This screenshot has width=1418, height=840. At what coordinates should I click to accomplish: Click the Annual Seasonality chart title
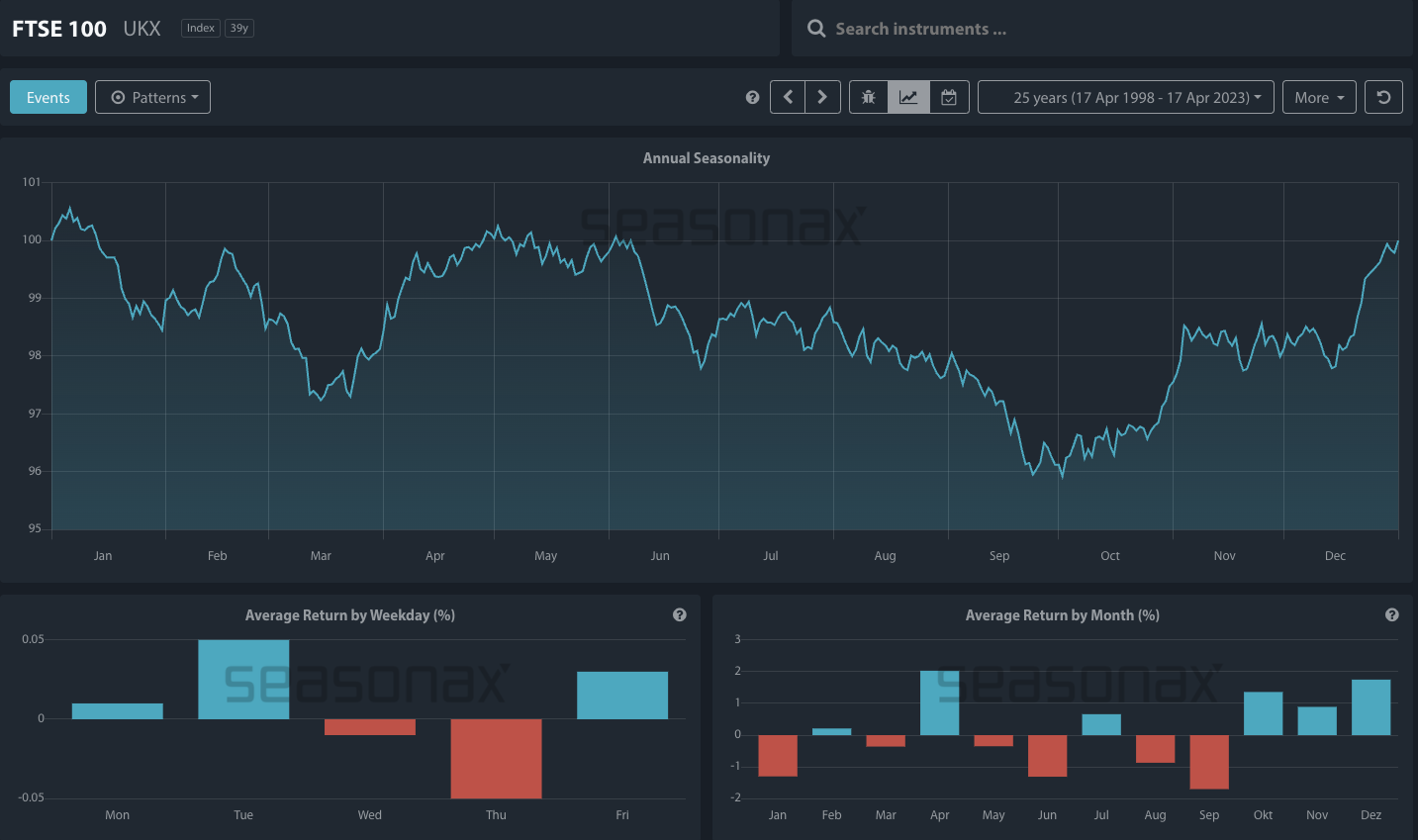click(x=707, y=158)
